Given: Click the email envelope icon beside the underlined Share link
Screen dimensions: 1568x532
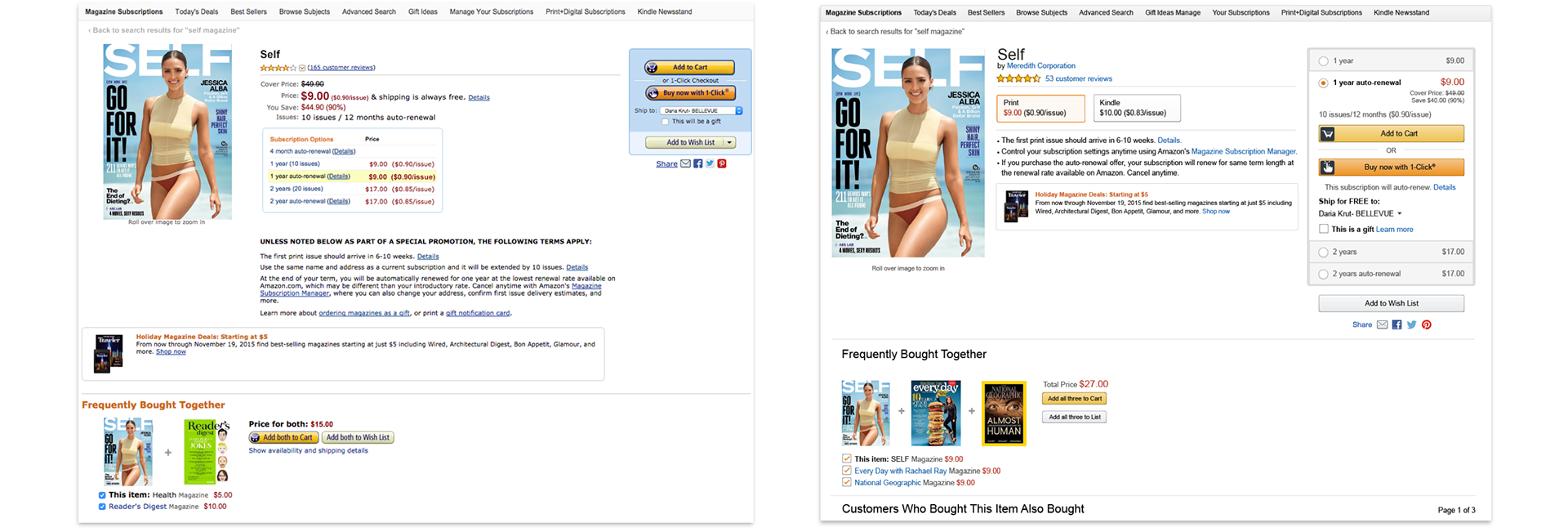Looking at the screenshot, I should pyautogui.click(x=685, y=164).
